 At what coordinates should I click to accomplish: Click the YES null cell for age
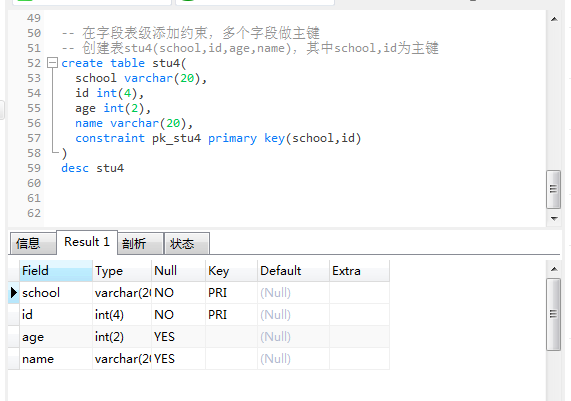178,337
